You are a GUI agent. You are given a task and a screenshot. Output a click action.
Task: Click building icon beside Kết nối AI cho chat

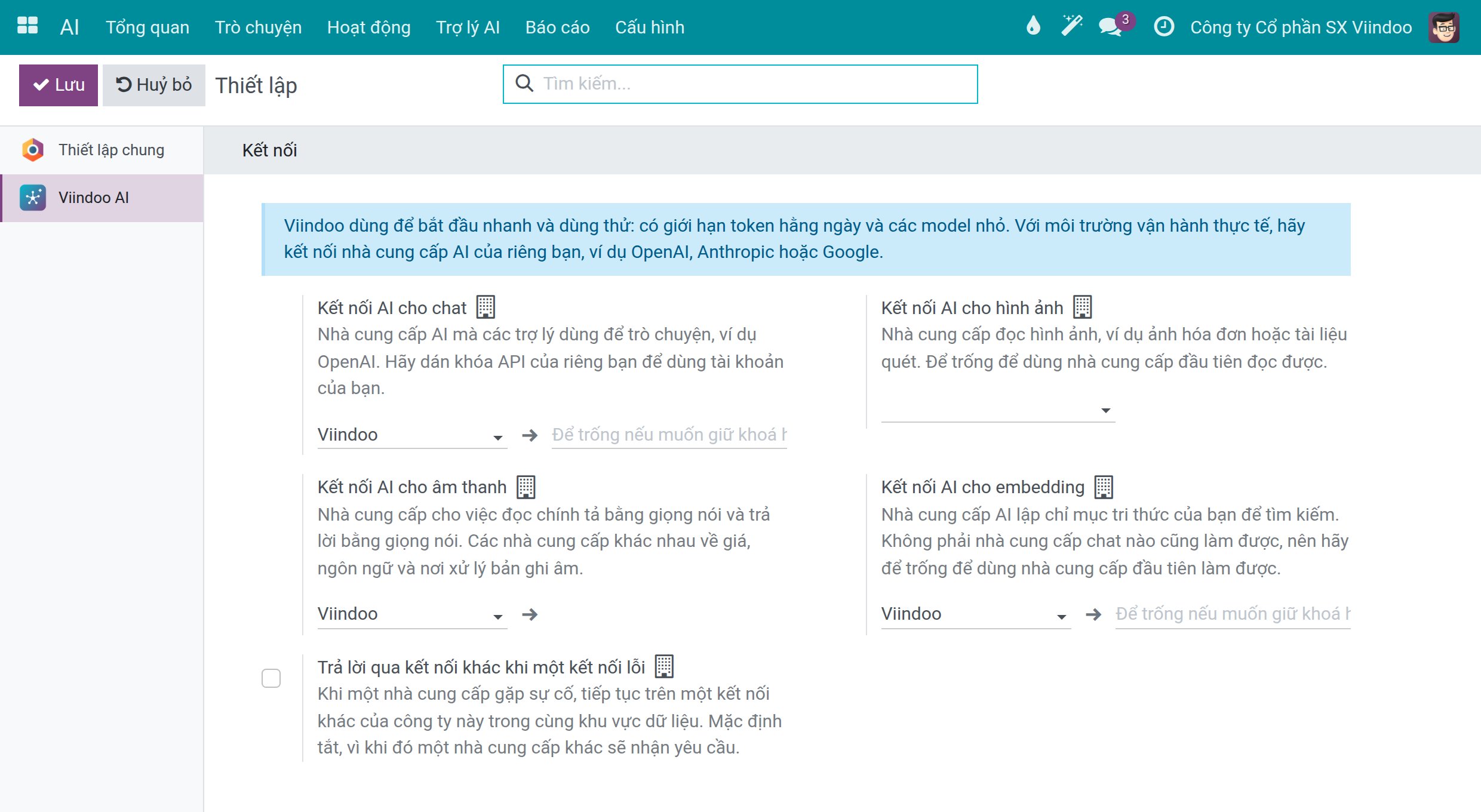click(x=486, y=307)
